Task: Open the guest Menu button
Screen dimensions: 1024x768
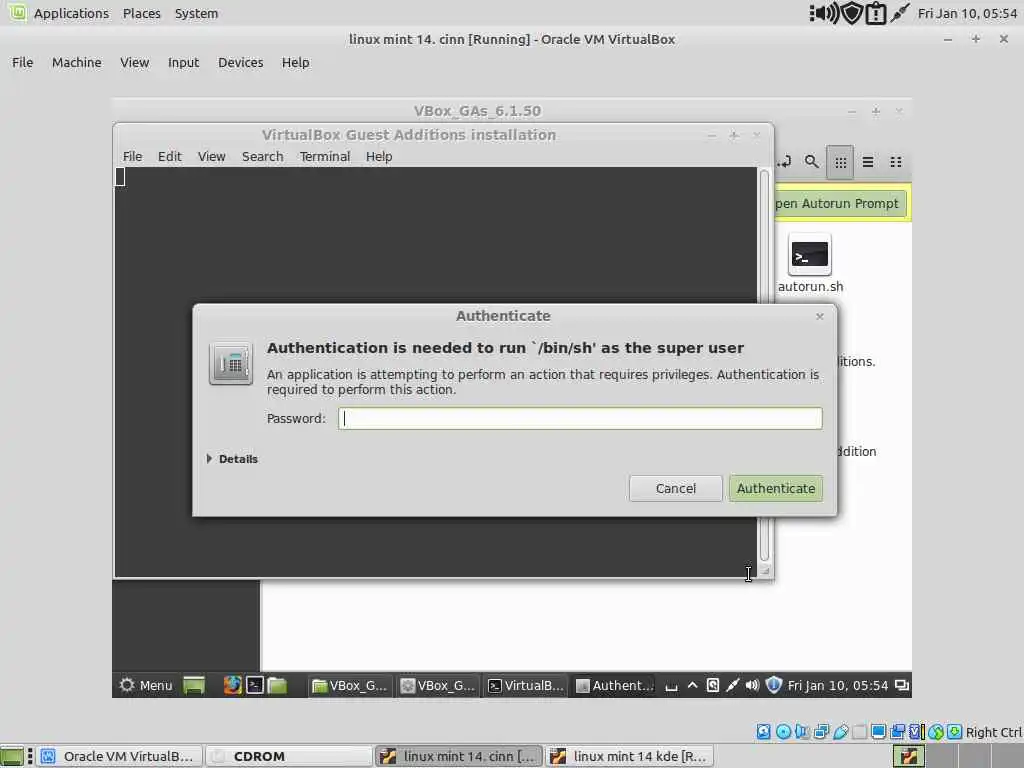Action: point(146,685)
